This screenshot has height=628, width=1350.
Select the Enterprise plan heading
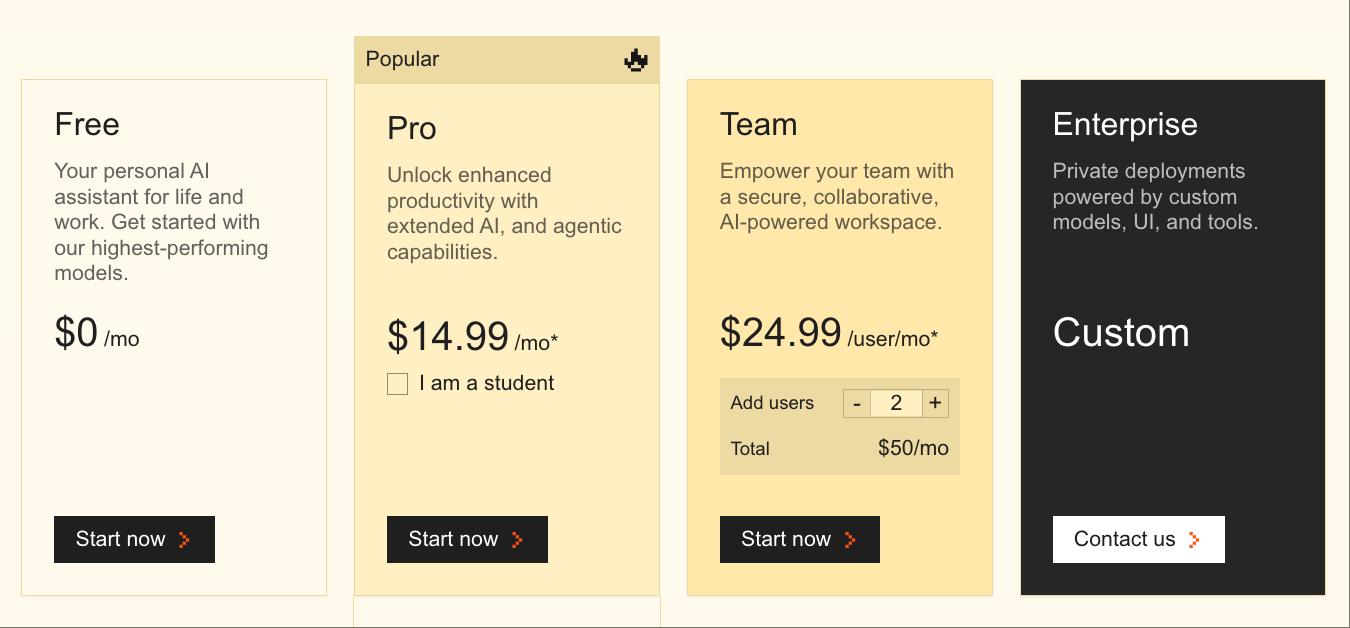(x=1125, y=125)
